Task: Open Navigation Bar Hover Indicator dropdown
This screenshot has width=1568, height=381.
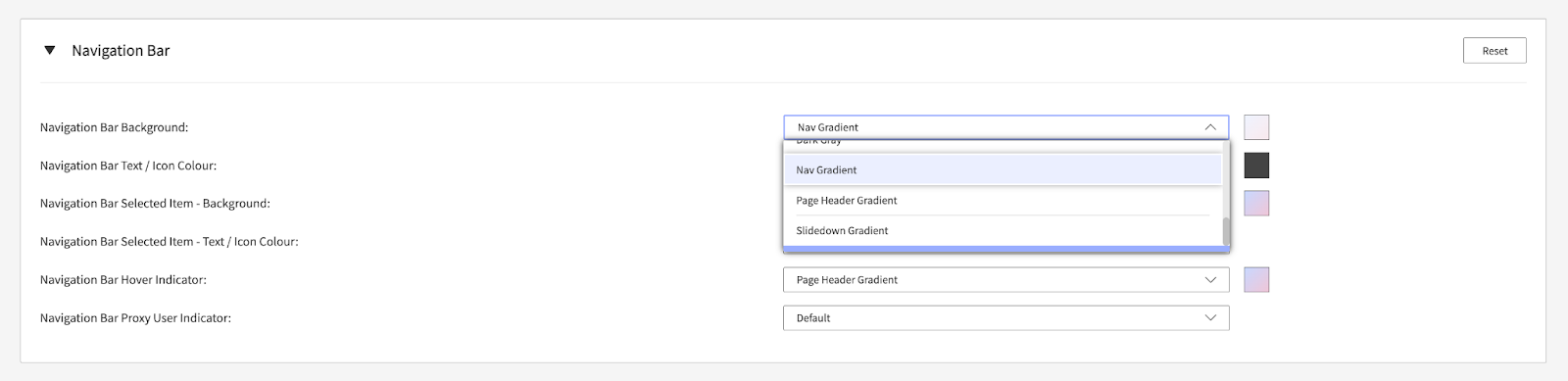Action: click(1005, 280)
